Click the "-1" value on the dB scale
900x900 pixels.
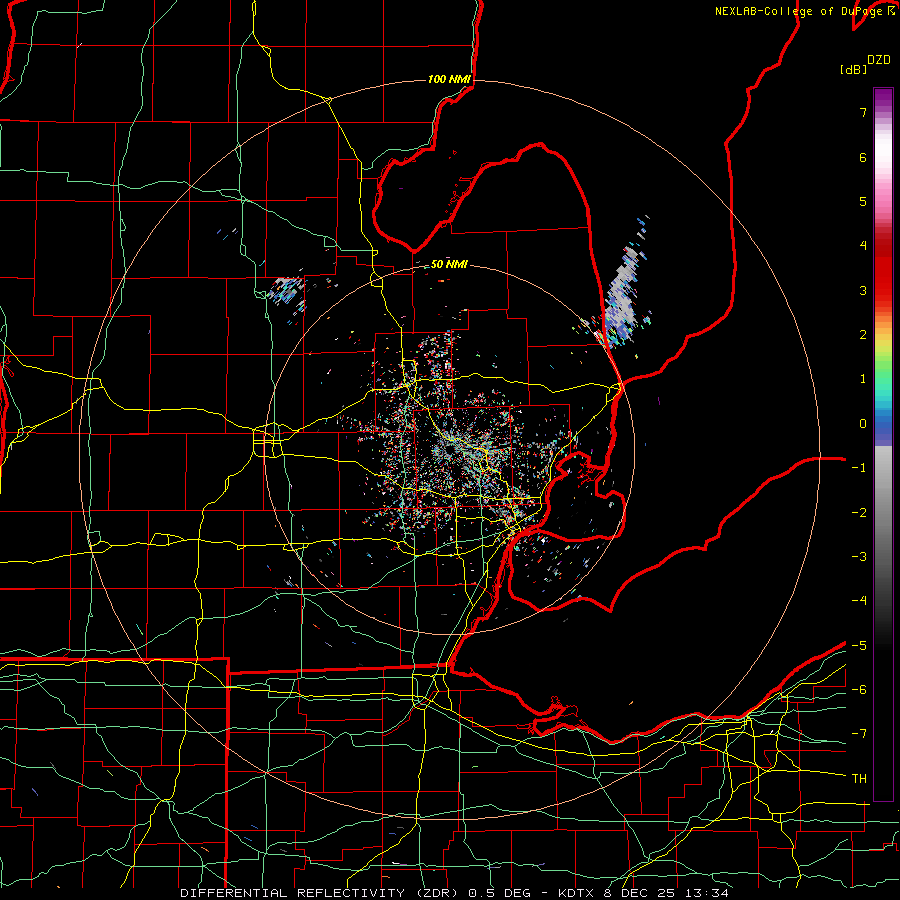point(859,468)
